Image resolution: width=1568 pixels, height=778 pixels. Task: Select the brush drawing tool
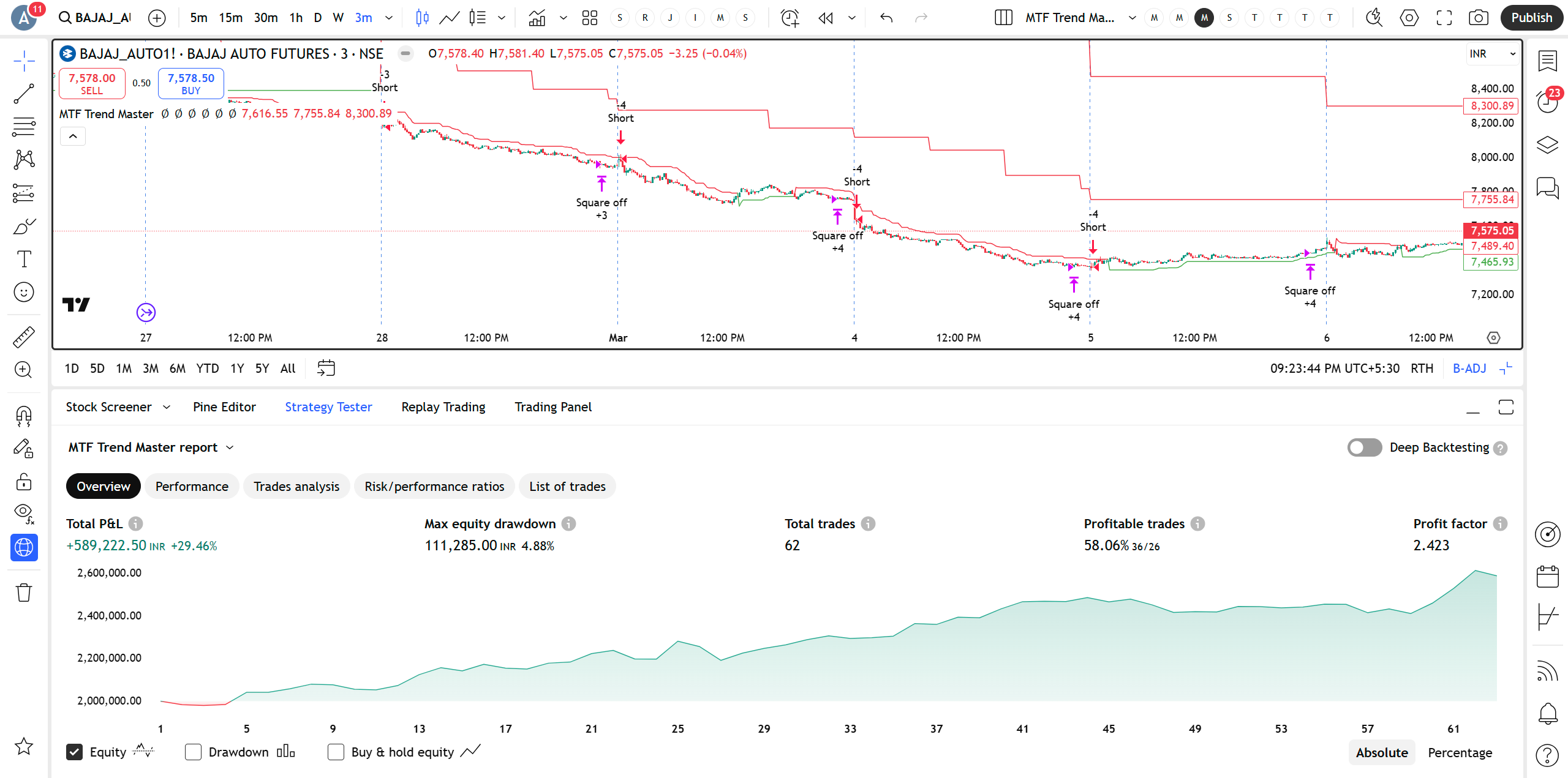click(x=24, y=226)
